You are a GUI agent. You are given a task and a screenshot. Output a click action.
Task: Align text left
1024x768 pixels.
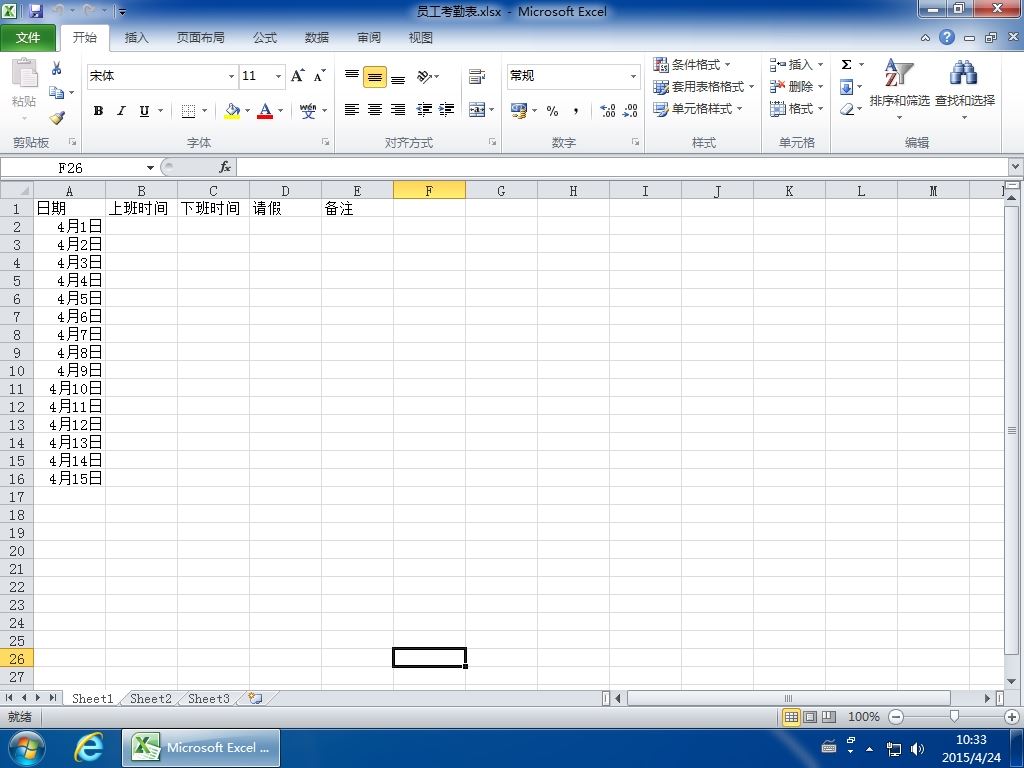352,110
